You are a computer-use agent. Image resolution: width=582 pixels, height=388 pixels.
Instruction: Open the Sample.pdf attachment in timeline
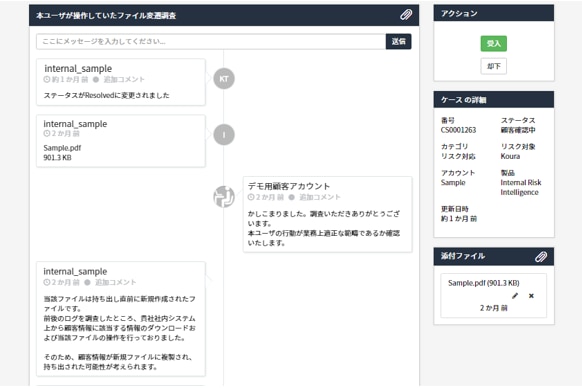coord(62,148)
